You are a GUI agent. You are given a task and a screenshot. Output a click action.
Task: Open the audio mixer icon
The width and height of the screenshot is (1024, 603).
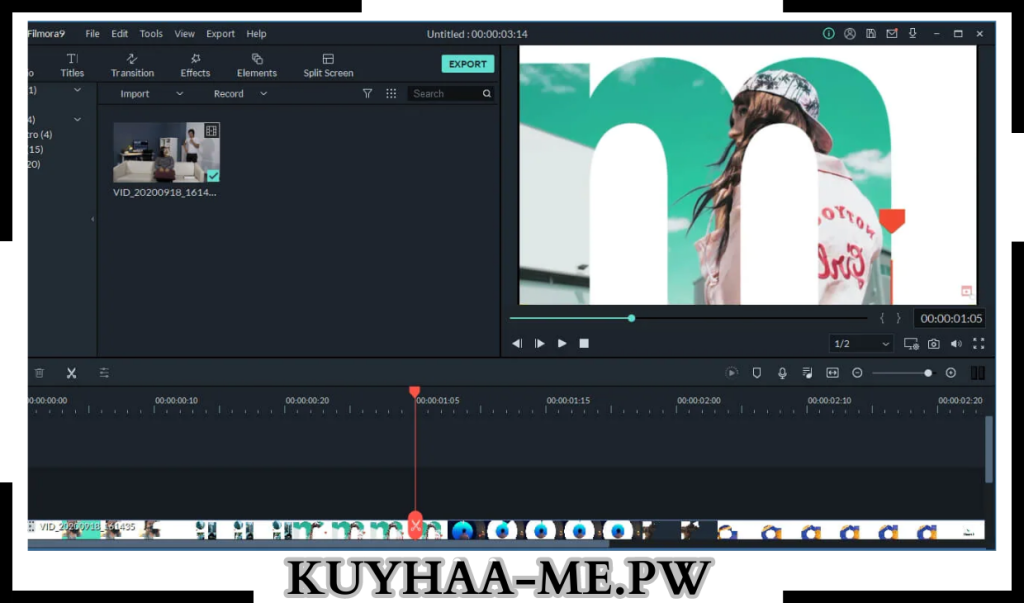pyautogui.click(x=807, y=373)
